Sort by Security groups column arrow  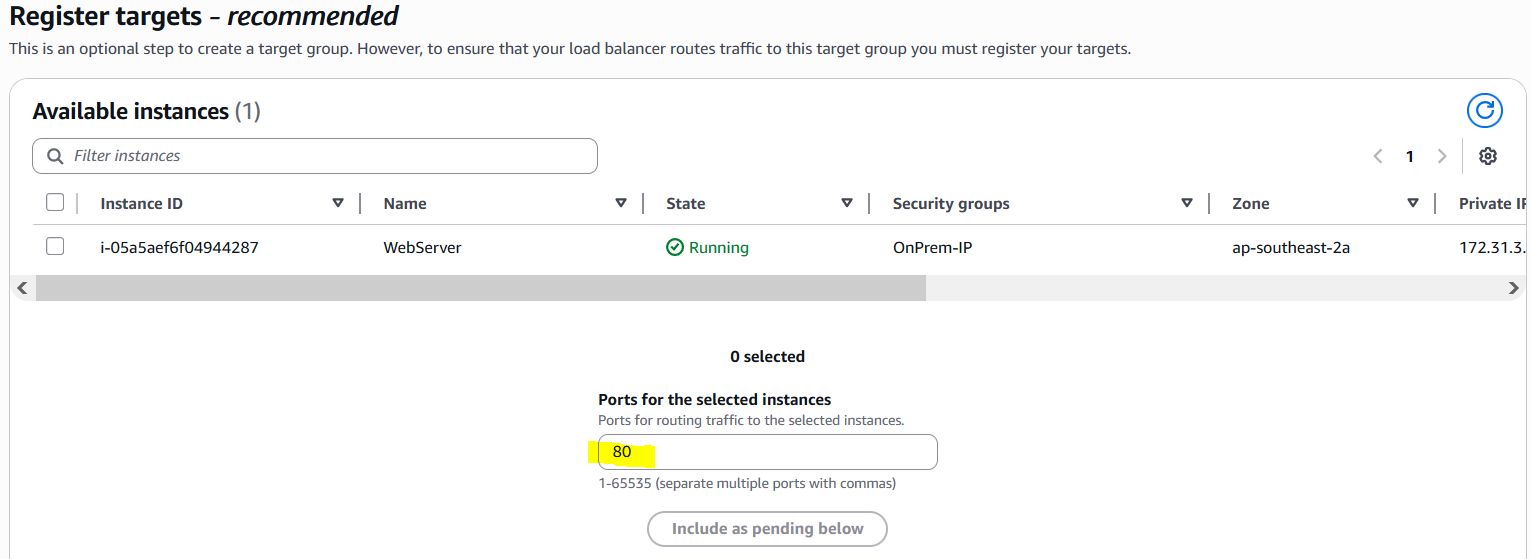(x=1187, y=203)
